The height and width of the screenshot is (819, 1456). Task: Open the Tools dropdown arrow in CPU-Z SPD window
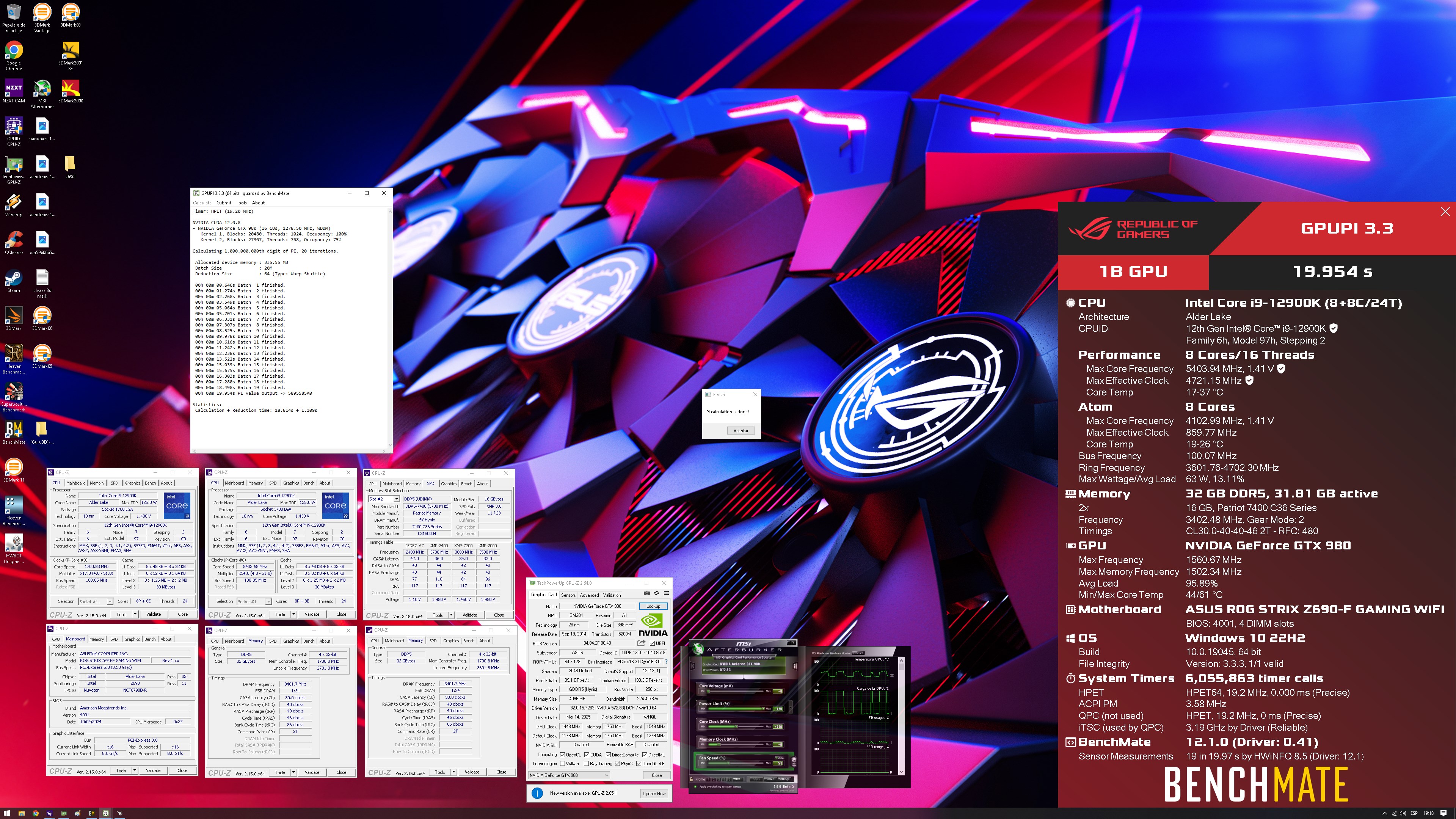(x=452, y=615)
